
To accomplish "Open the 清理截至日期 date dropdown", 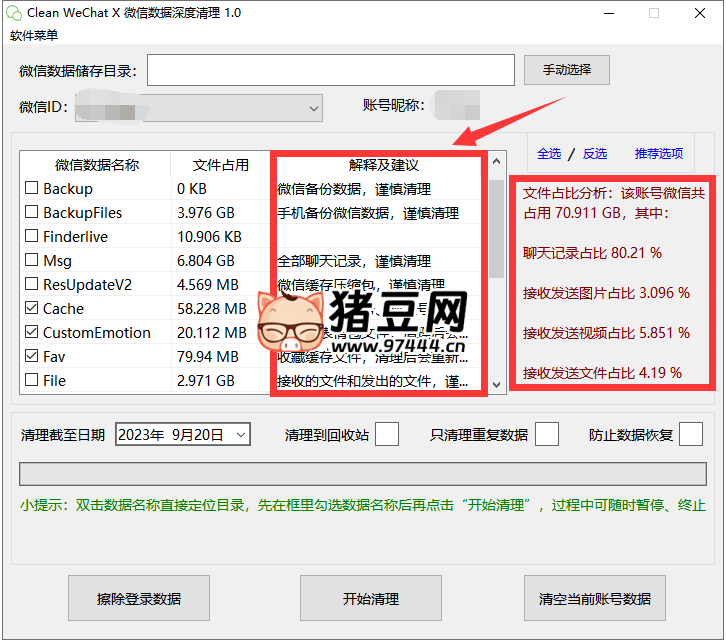I will (x=241, y=435).
